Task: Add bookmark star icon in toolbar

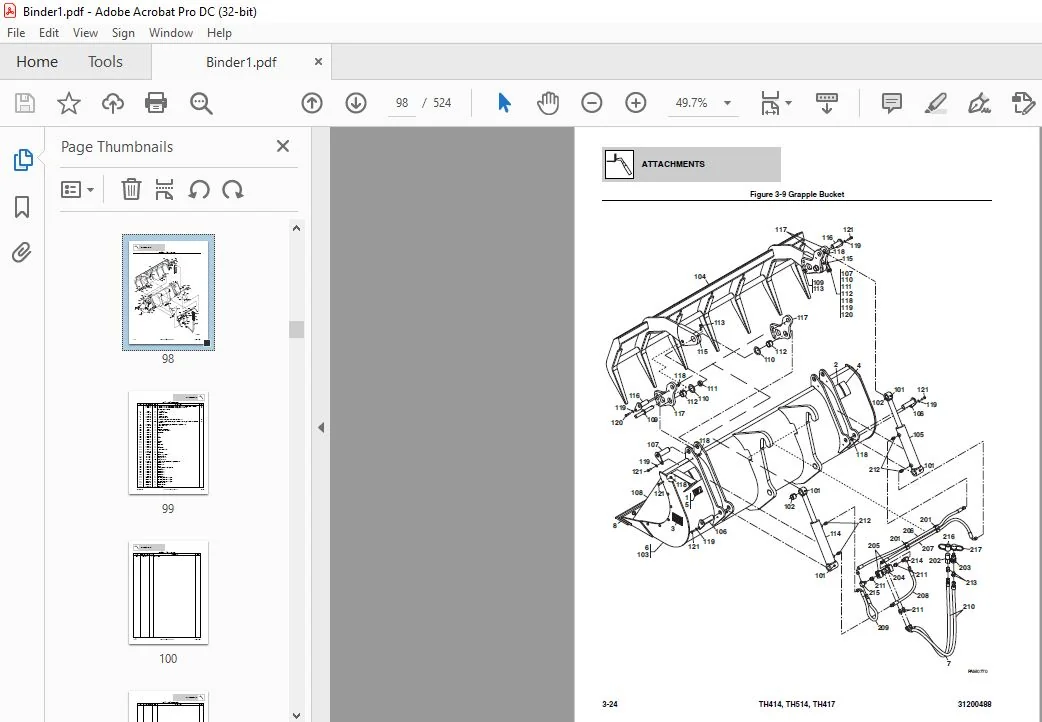Action: [68, 103]
